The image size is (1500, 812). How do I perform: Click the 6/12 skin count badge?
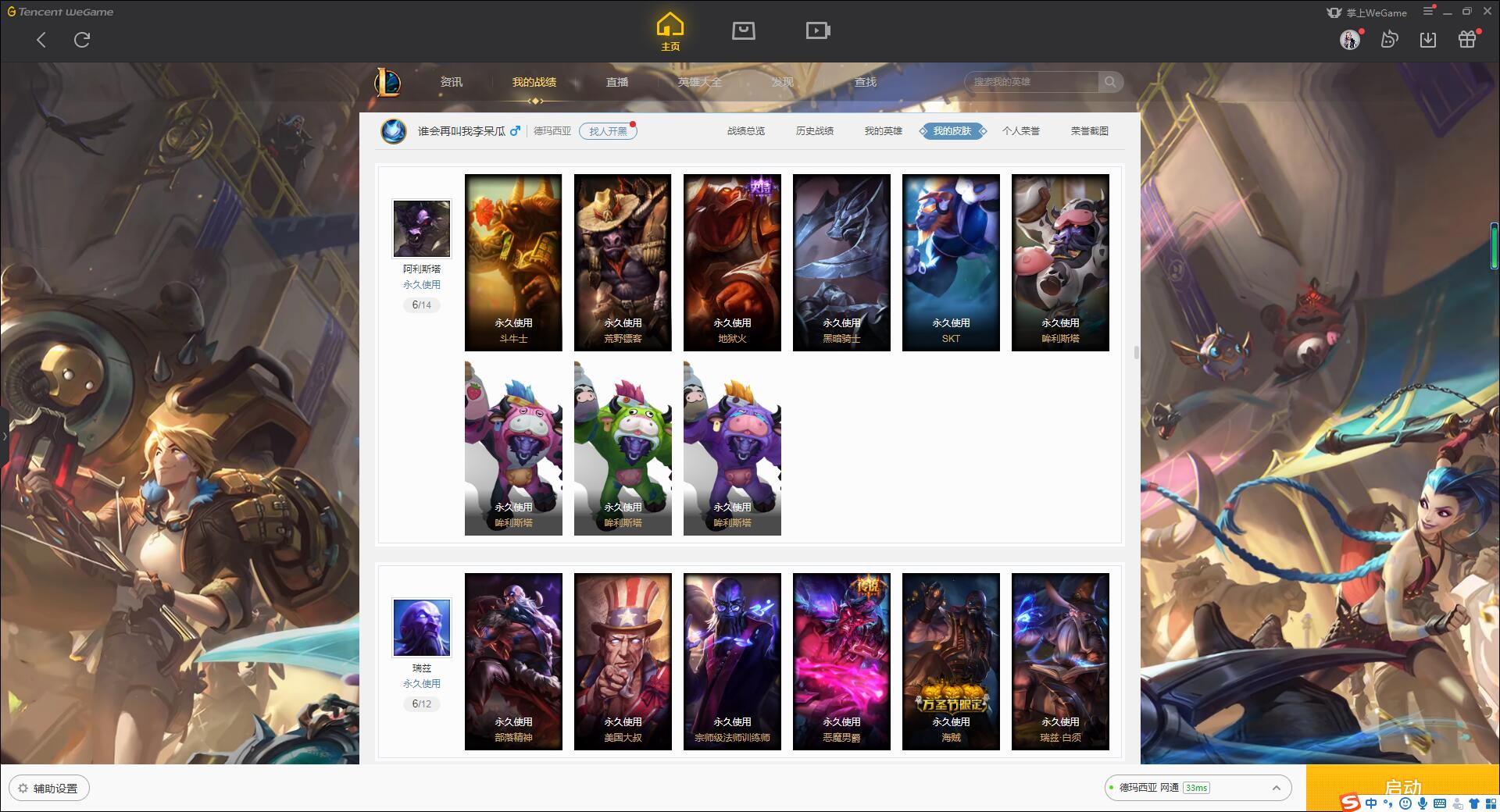422,704
